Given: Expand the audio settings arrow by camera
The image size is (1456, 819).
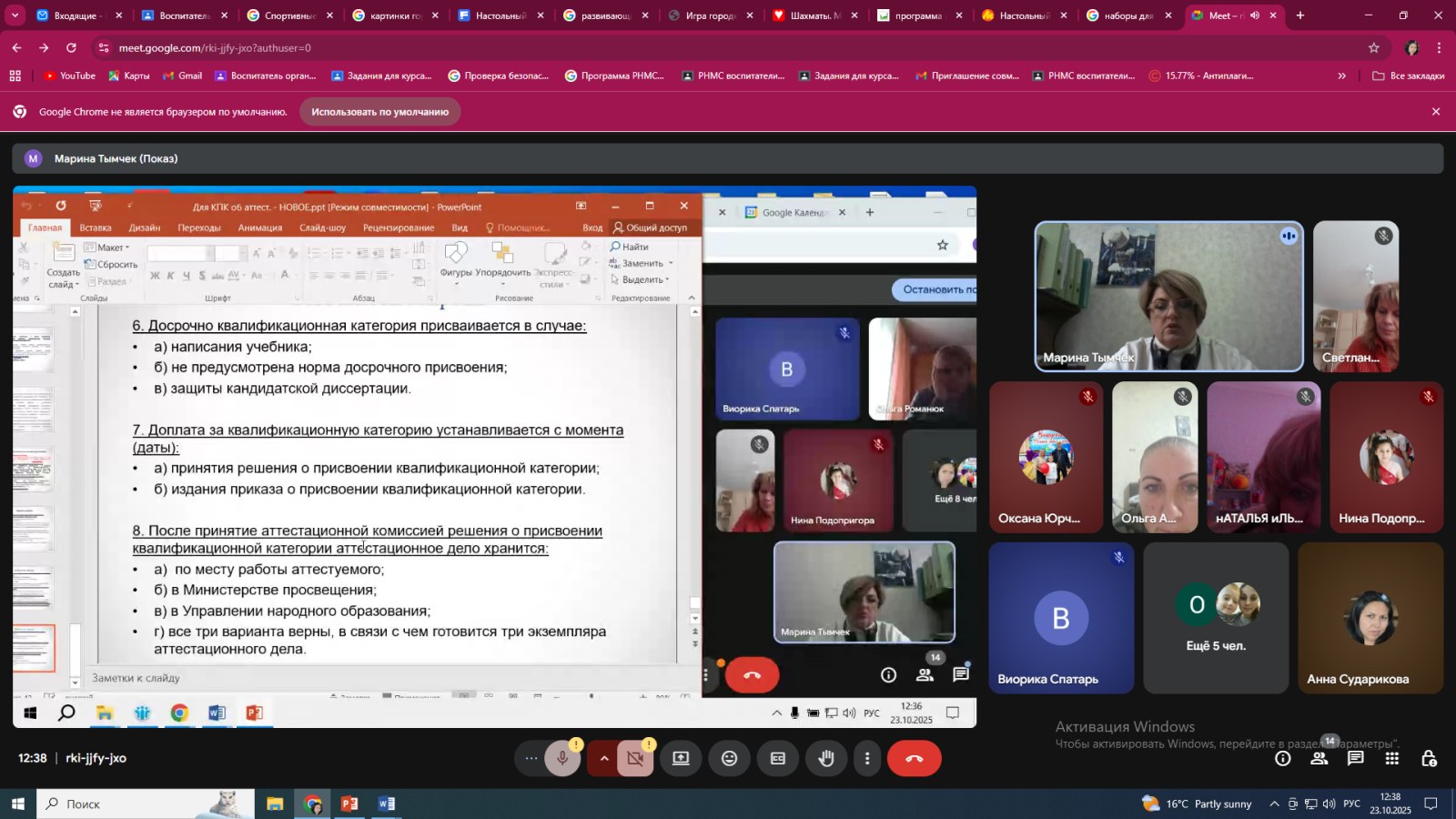Looking at the screenshot, I should point(603,759).
